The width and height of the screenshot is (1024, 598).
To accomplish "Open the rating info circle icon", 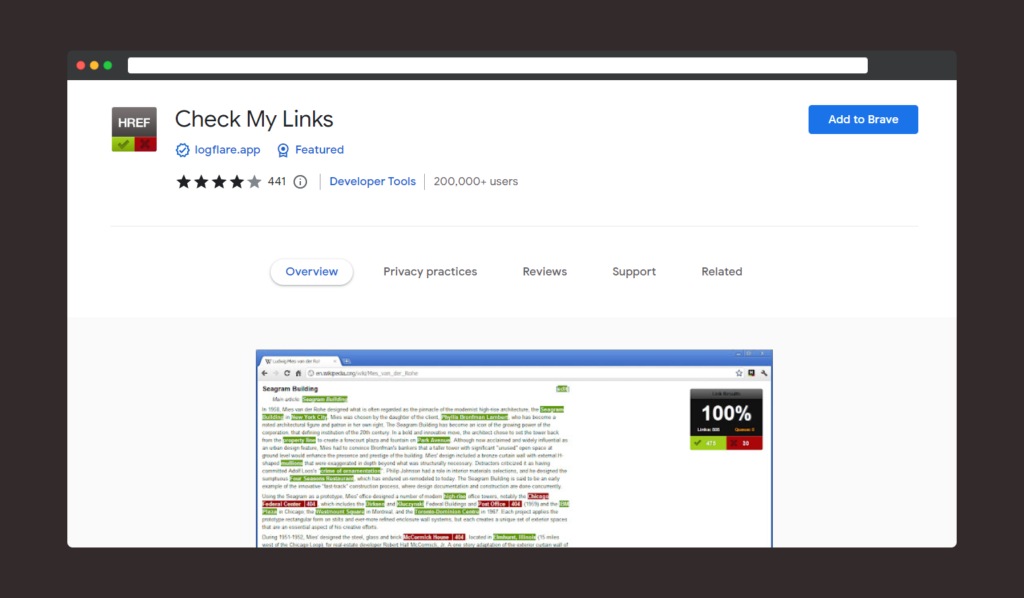I will [300, 181].
